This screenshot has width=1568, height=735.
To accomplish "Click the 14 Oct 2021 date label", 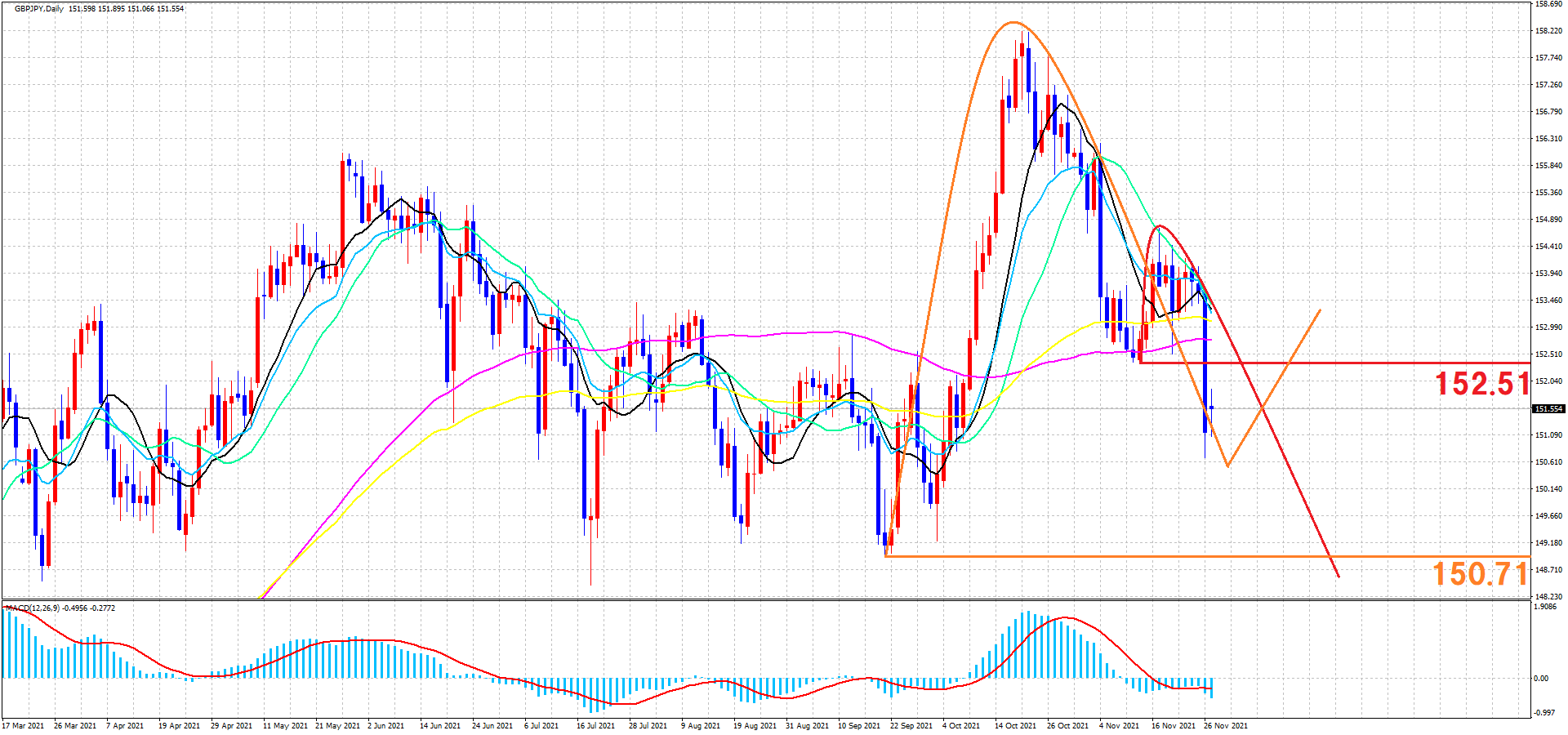I will 1015,726.
